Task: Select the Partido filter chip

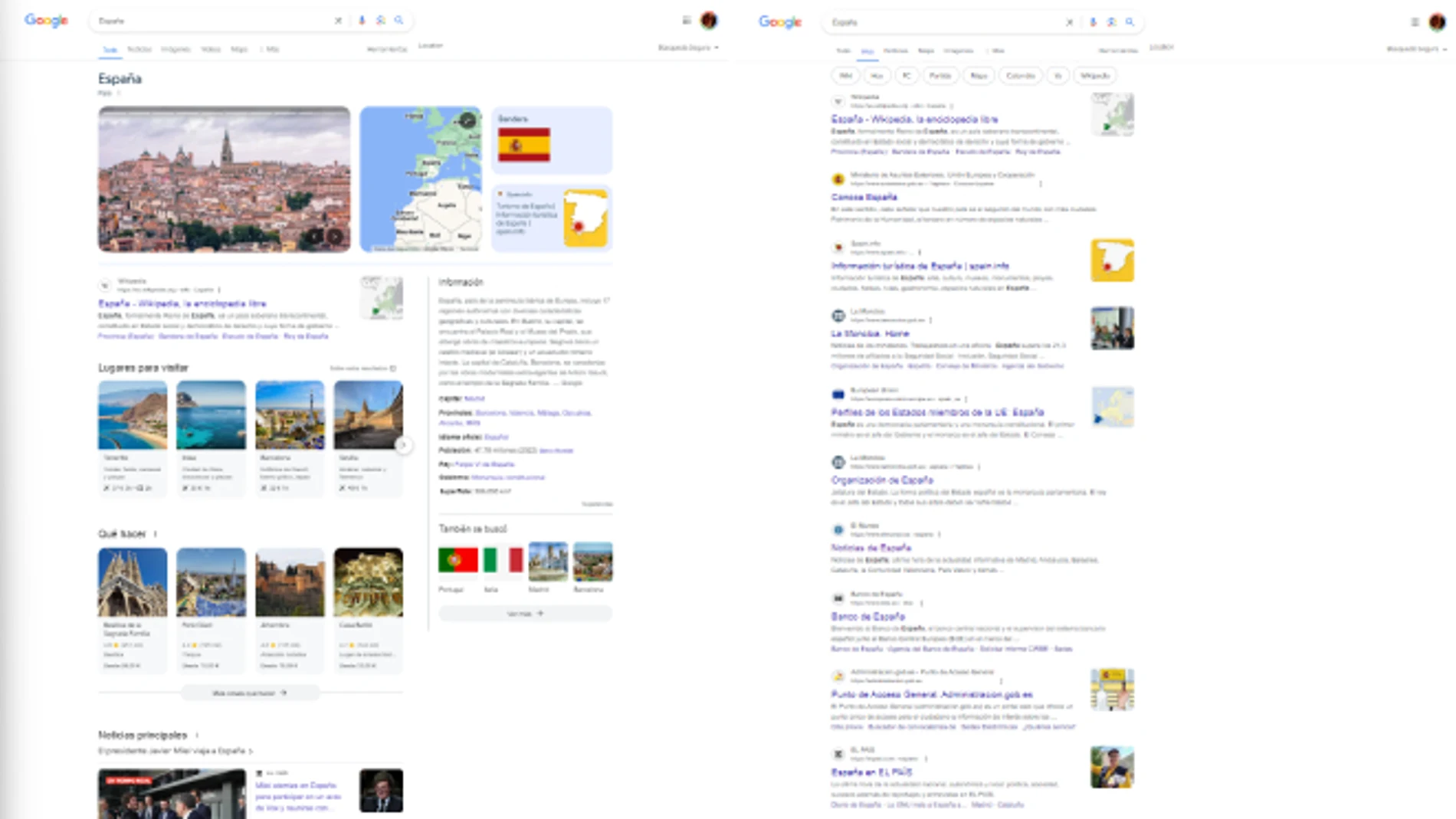Action: click(x=940, y=76)
